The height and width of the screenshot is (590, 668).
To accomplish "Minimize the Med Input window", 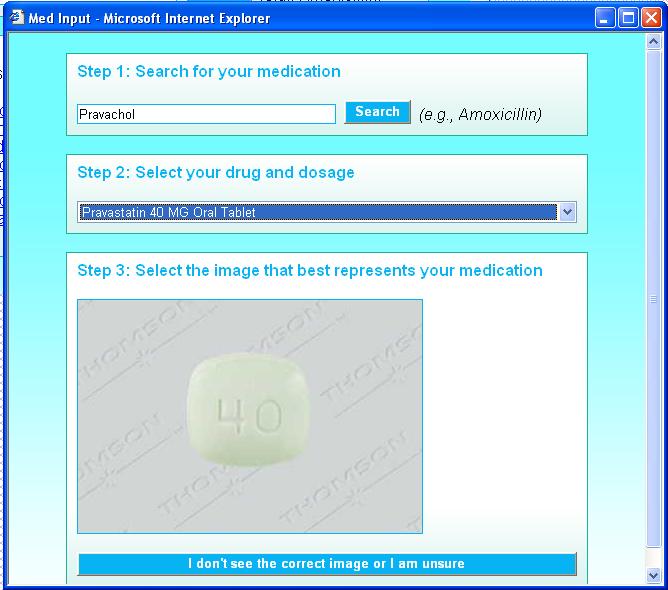I will pyautogui.click(x=605, y=18).
